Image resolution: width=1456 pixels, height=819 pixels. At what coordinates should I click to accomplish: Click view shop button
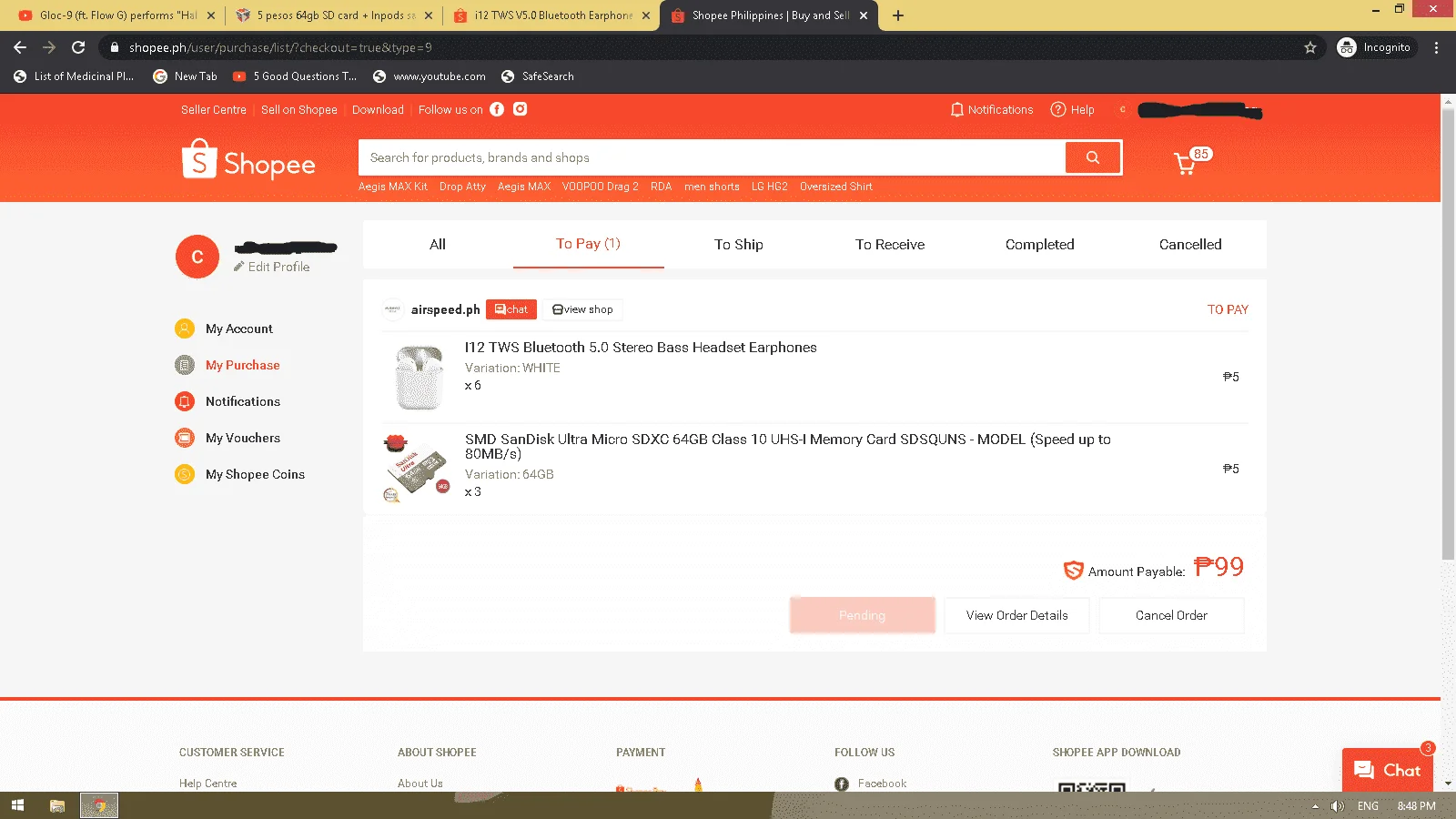tap(582, 309)
